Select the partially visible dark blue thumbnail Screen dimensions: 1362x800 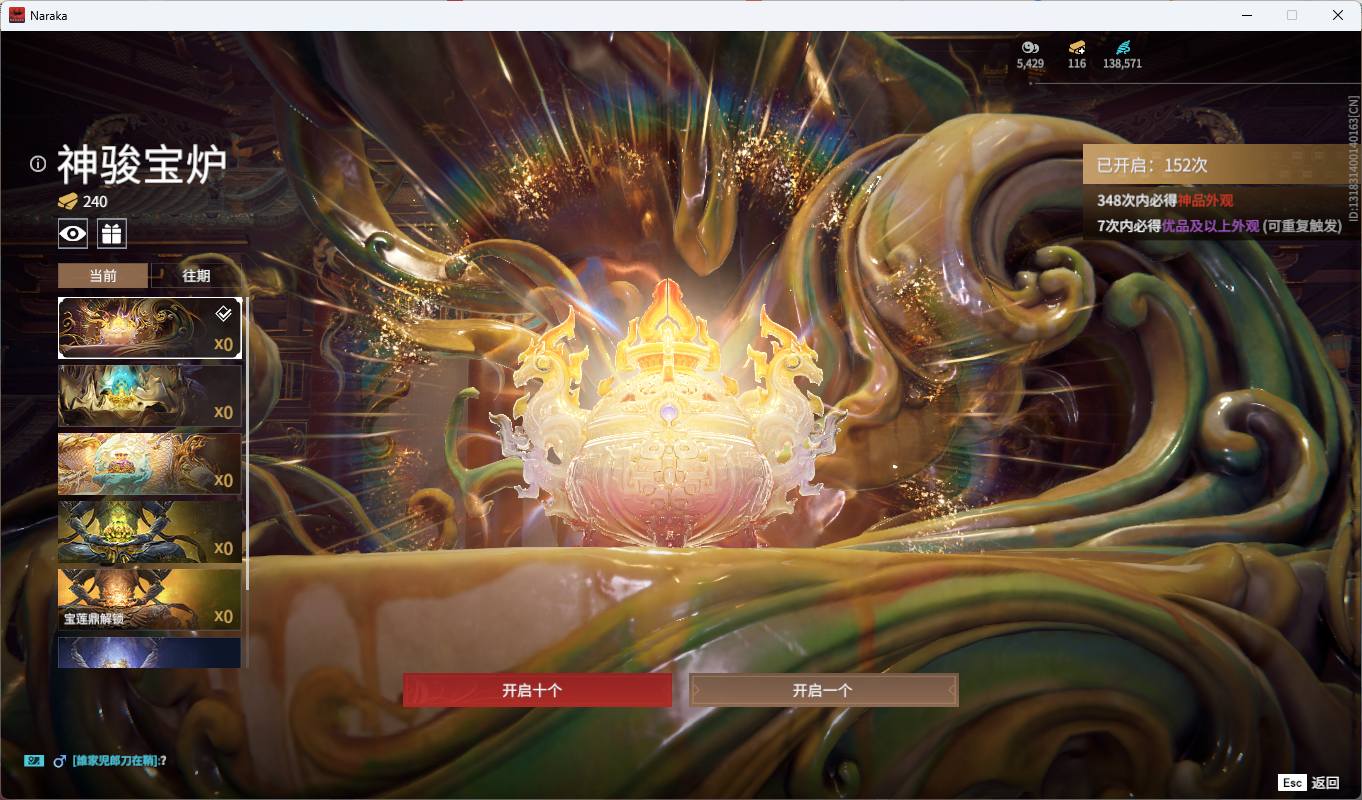(150, 652)
